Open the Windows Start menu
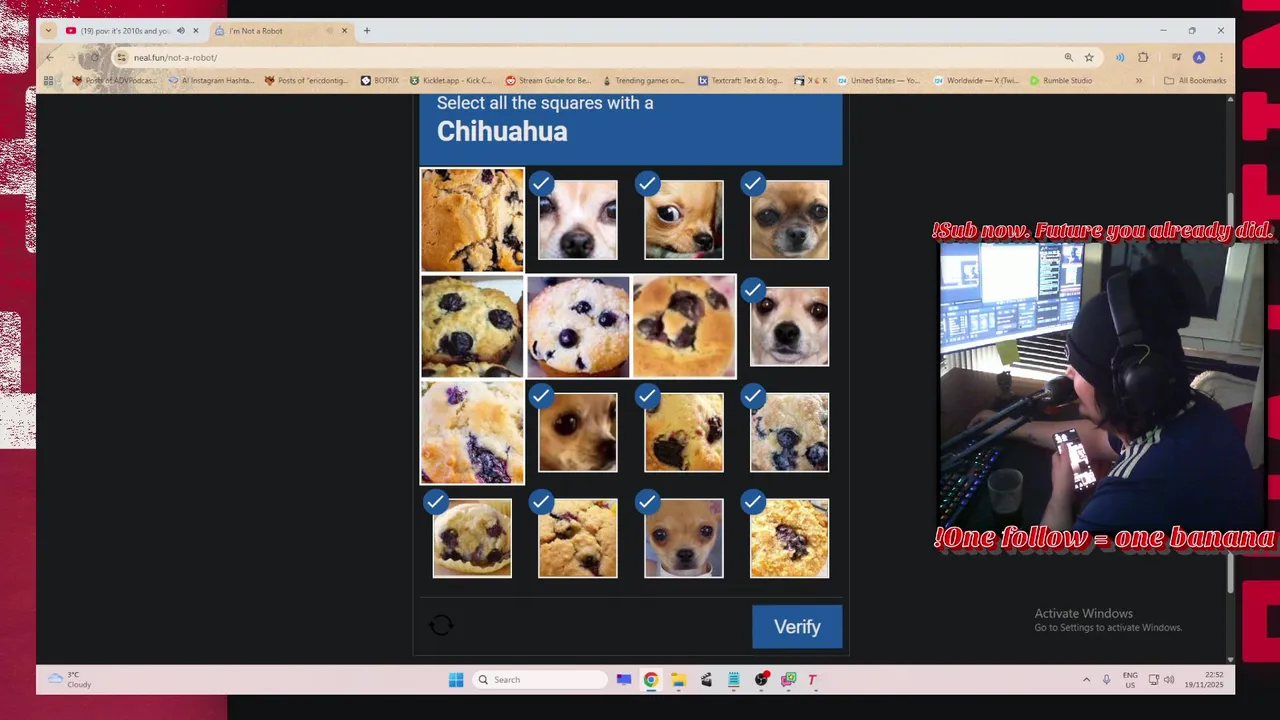This screenshot has width=1280, height=720. [x=456, y=680]
